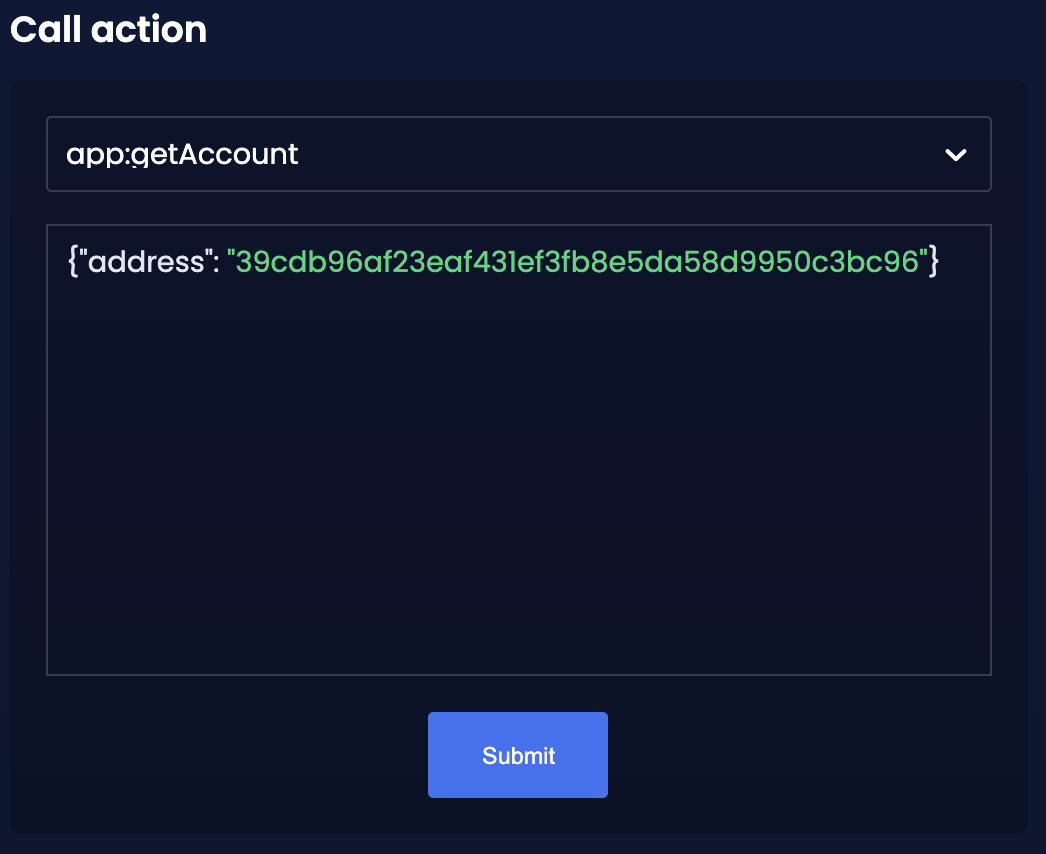Click the opening curly brace in JSON
Image resolution: width=1046 pixels, height=854 pixels.
tap(72, 262)
